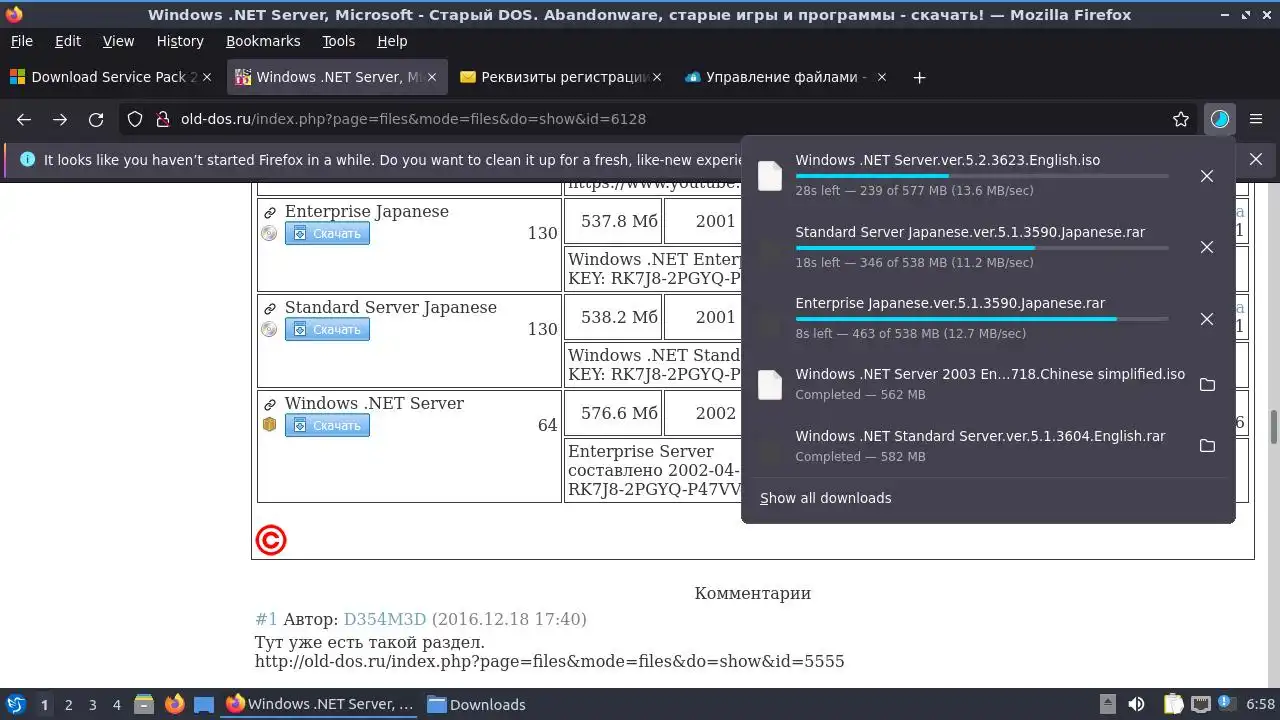Open the Edit menu
The image size is (1280, 720).
pyautogui.click(x=68, y=41)
